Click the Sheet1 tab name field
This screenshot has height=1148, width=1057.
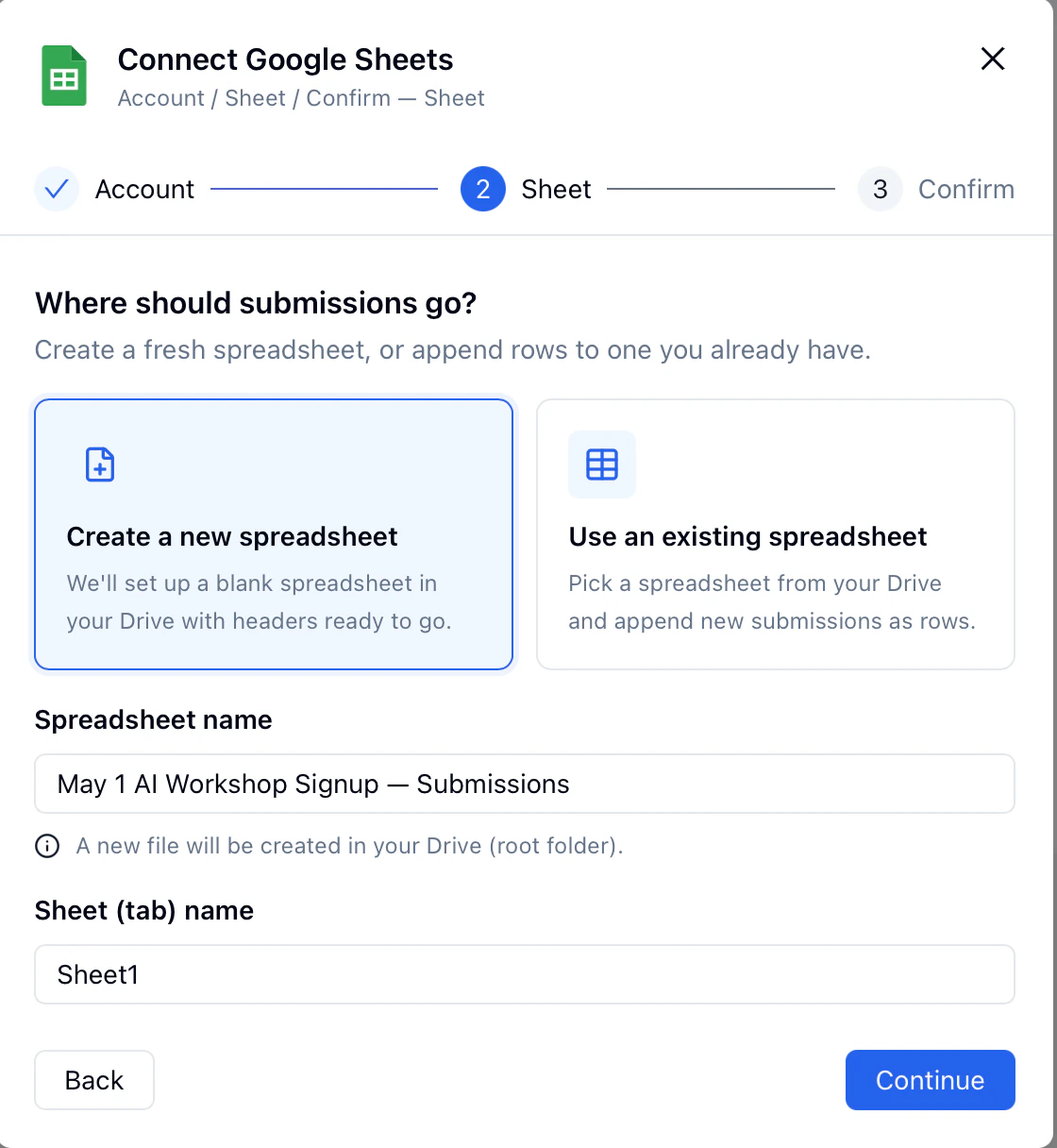(x=524, y=974)
